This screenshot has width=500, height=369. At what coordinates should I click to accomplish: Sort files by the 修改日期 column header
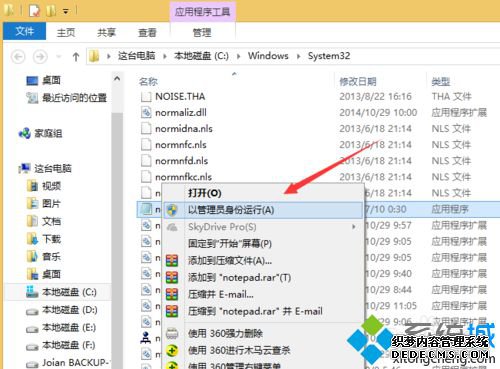pyautogui.click(x=358, y=81)
